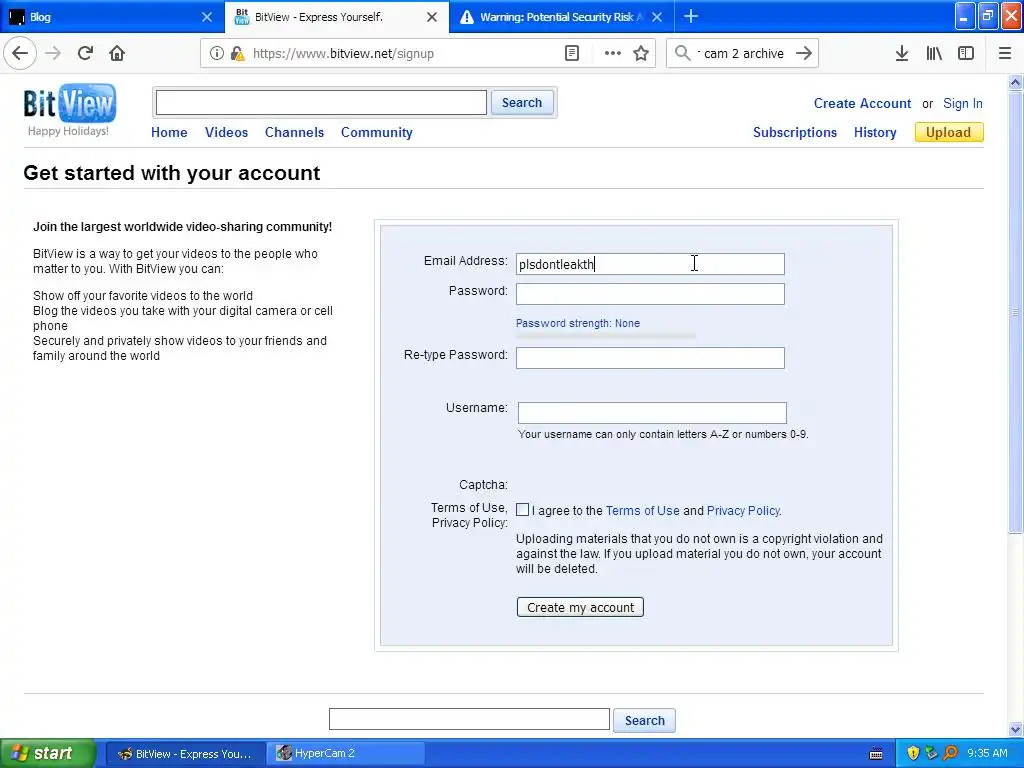The width and height of the screenshot is (1024, 768).
Task: Focus the Email Address field
Action: (x=650, y=264)
